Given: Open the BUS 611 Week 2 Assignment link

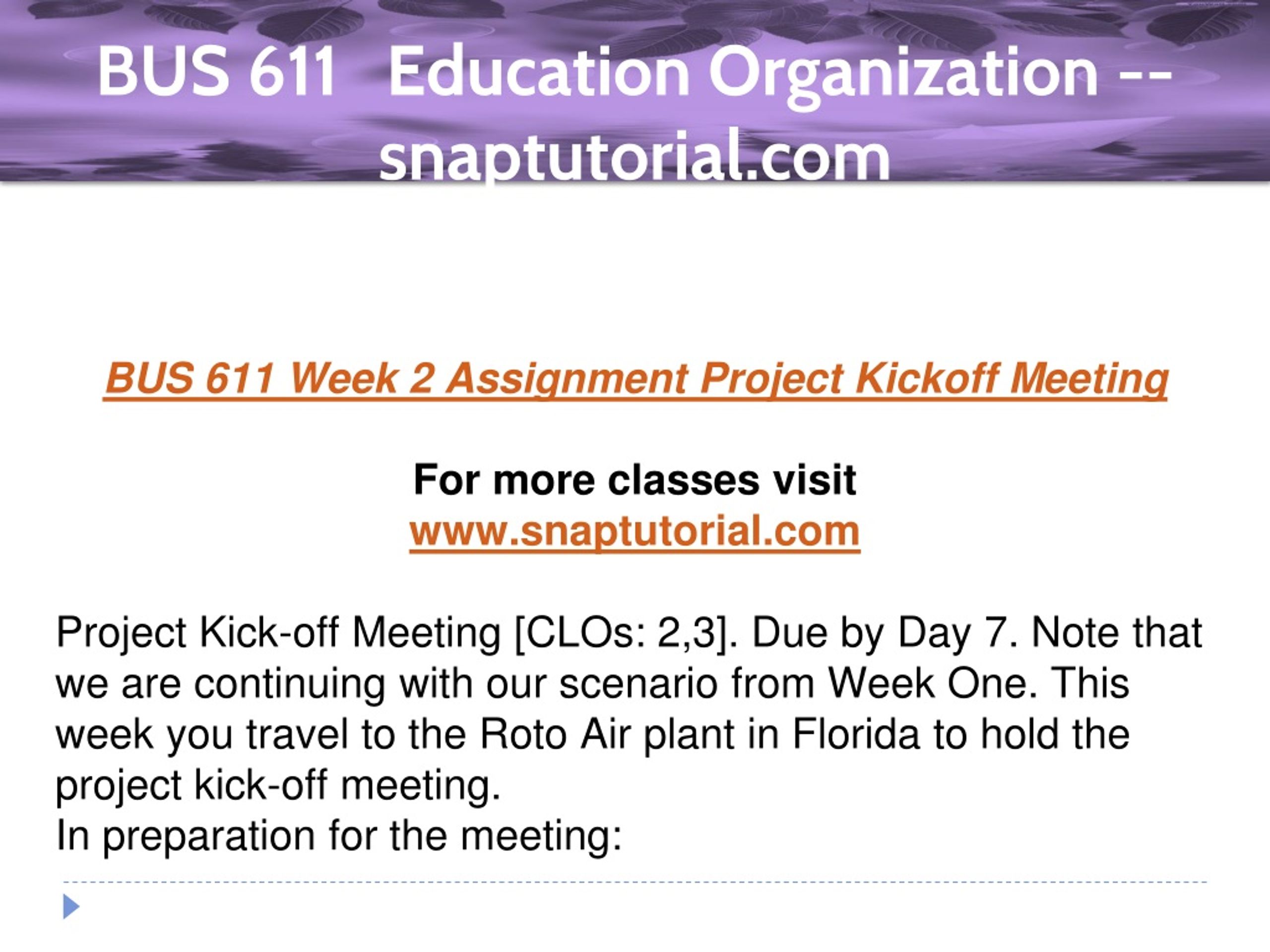Looking at the screenshot, I should pyautogui.click(x=635, y=379).
